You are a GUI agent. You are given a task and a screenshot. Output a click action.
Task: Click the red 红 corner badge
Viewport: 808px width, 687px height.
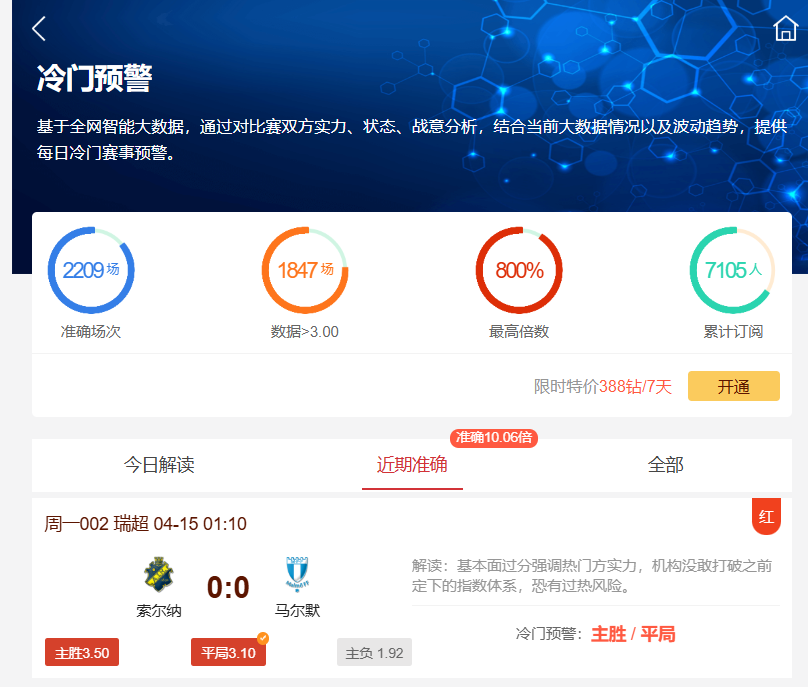coord(766,517)
